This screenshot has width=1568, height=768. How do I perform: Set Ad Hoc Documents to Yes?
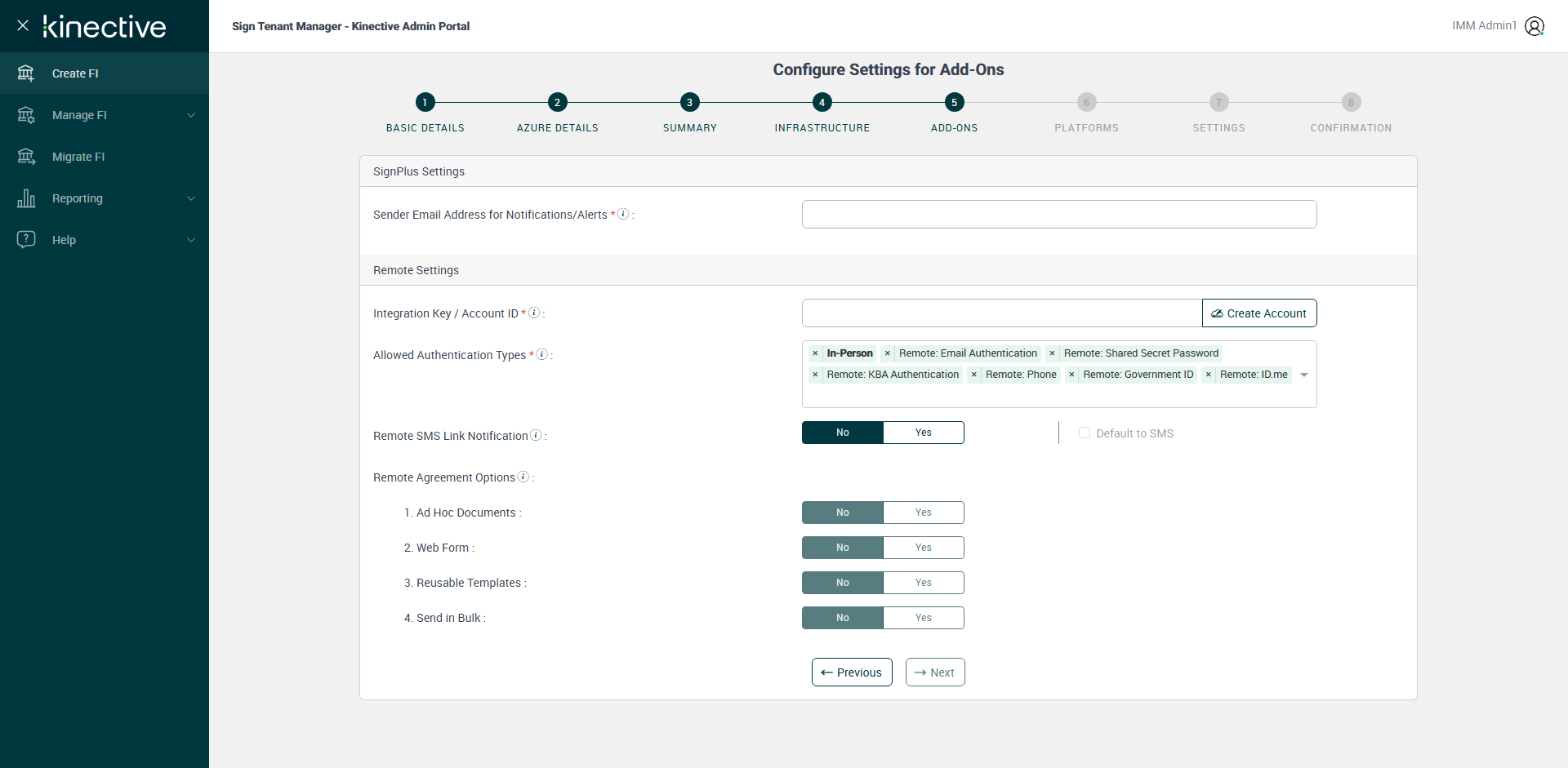(x=924, y=513)
